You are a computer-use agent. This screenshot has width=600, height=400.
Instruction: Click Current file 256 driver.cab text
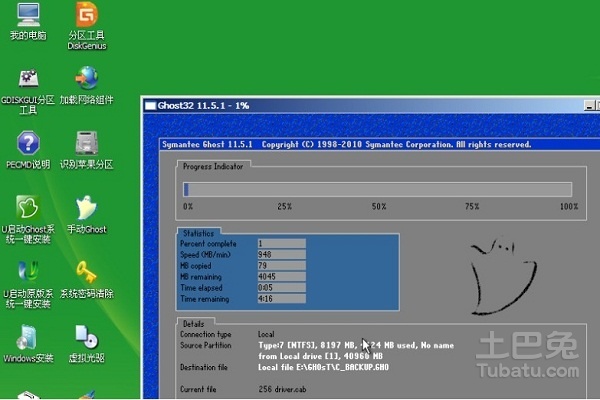click(x=282, y=389)
